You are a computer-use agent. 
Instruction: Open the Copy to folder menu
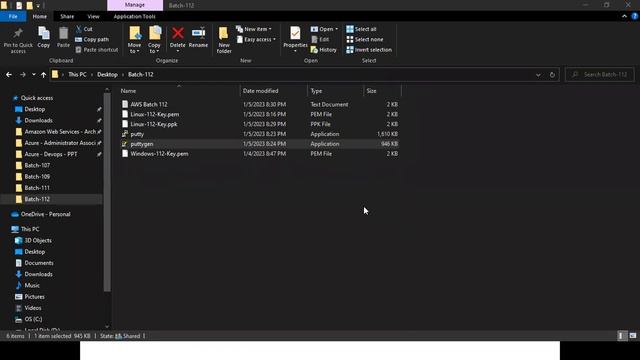[x=154, y=40]
